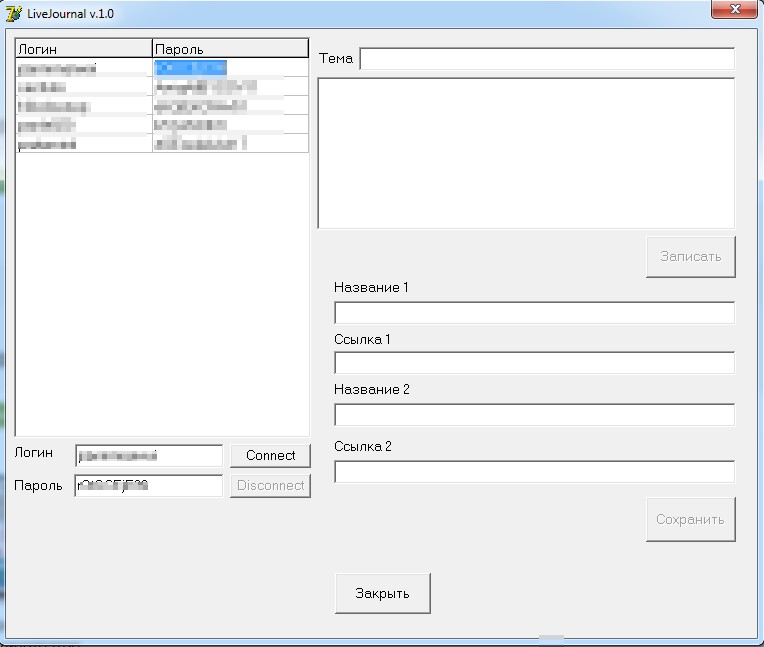Image resolution: width=764 pixels, height=647 pixels.
Task: Select the third row password cell
Action: click(x=230, y=106)
